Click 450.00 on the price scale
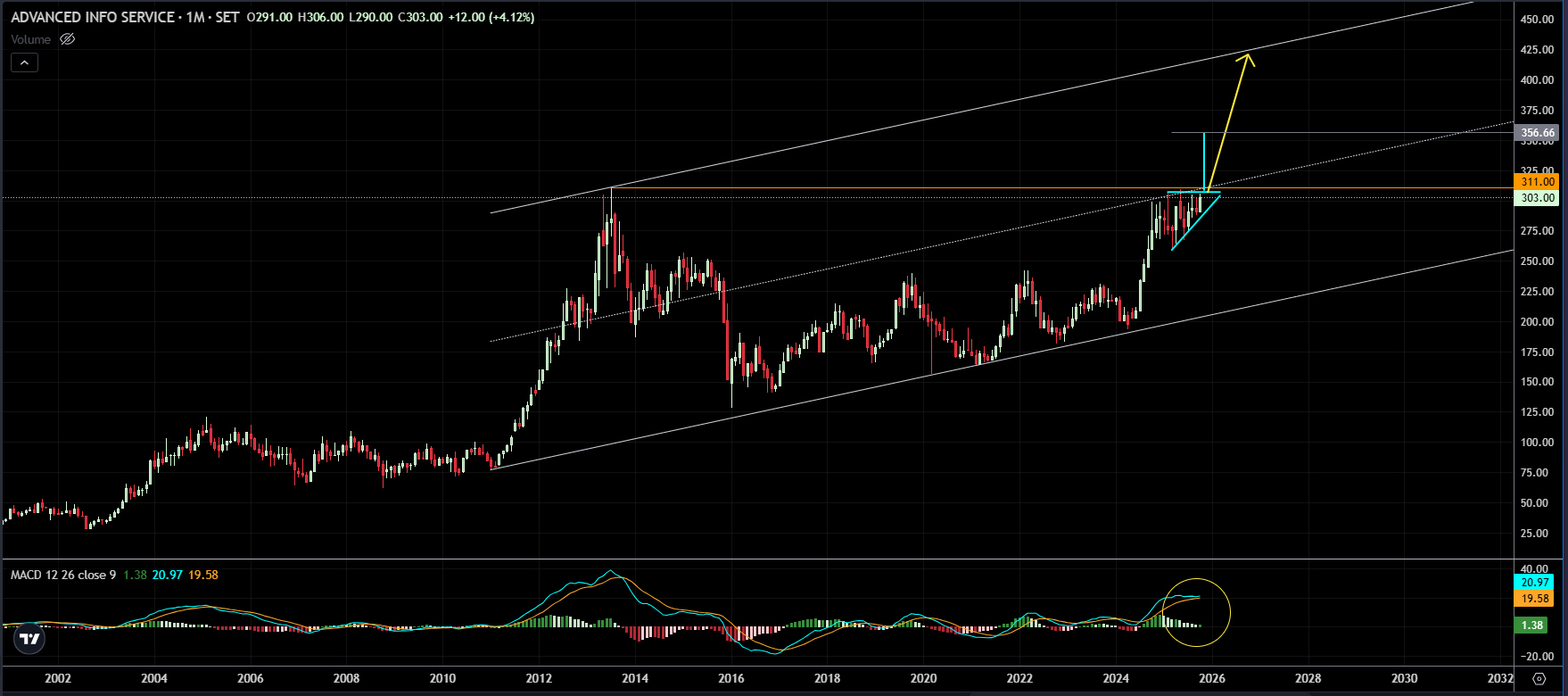The image size is (1568, 696). 1538,20
